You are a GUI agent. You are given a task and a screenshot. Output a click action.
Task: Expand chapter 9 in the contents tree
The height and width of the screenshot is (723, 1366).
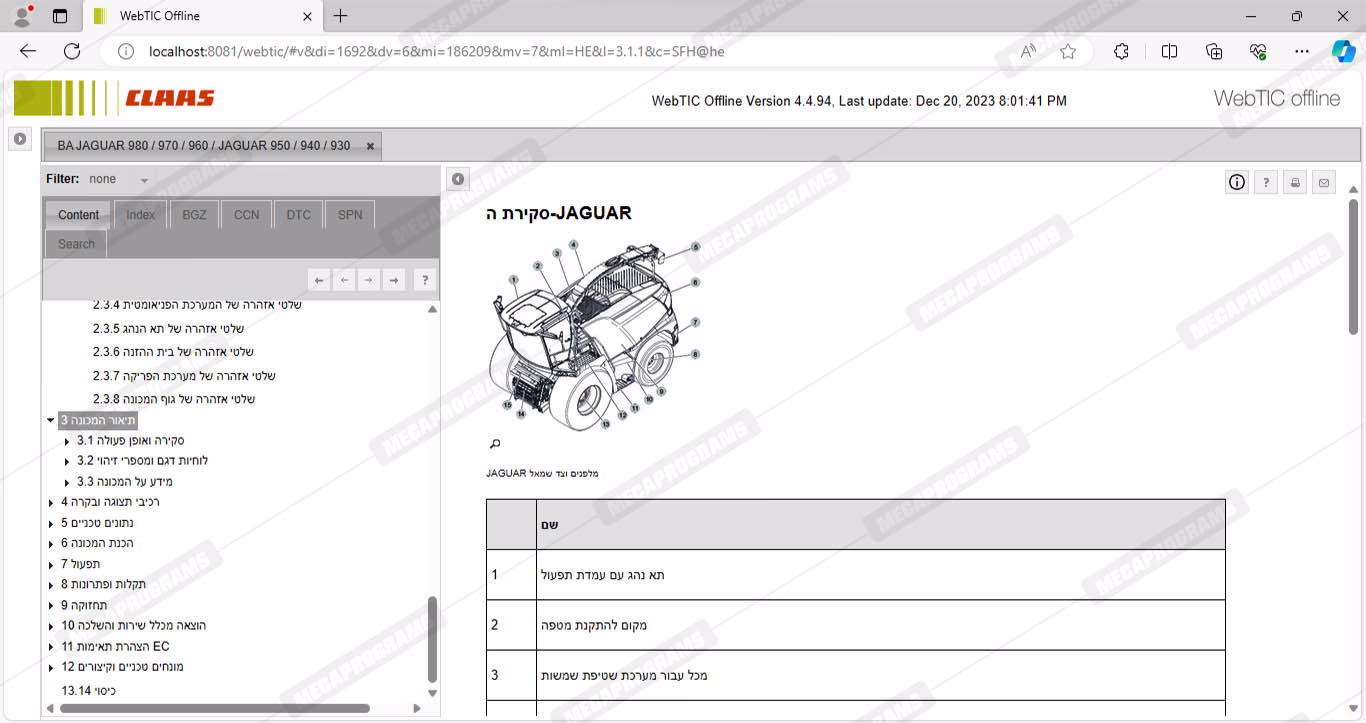coord(51,606)
